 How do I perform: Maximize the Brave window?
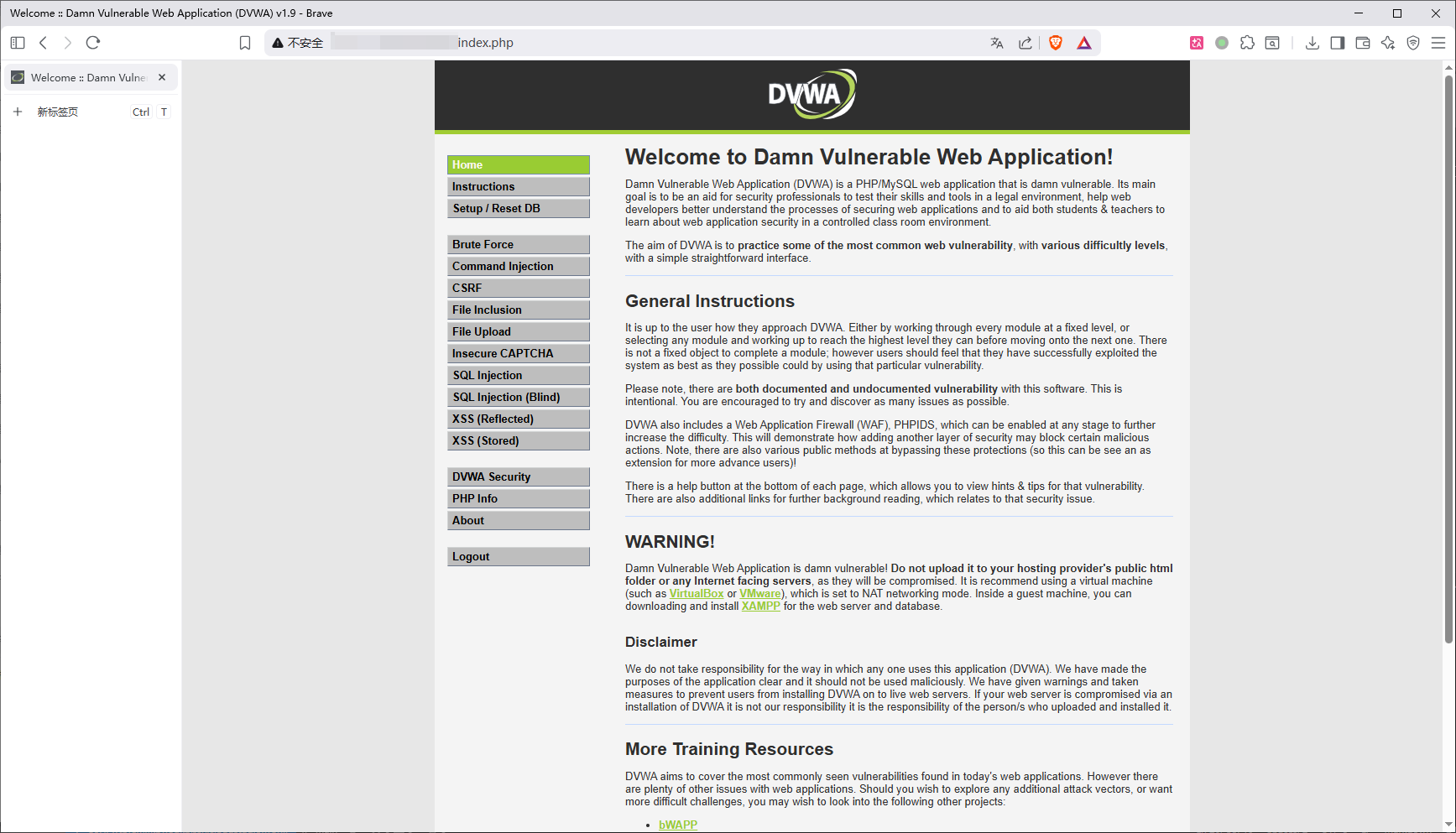1397,13
